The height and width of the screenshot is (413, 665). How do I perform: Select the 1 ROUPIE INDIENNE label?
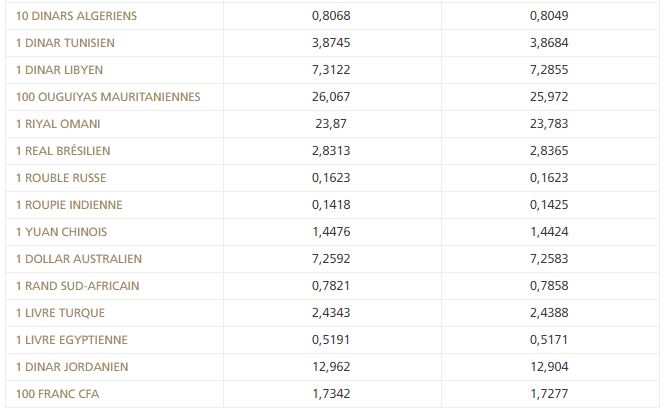point(70,206)
